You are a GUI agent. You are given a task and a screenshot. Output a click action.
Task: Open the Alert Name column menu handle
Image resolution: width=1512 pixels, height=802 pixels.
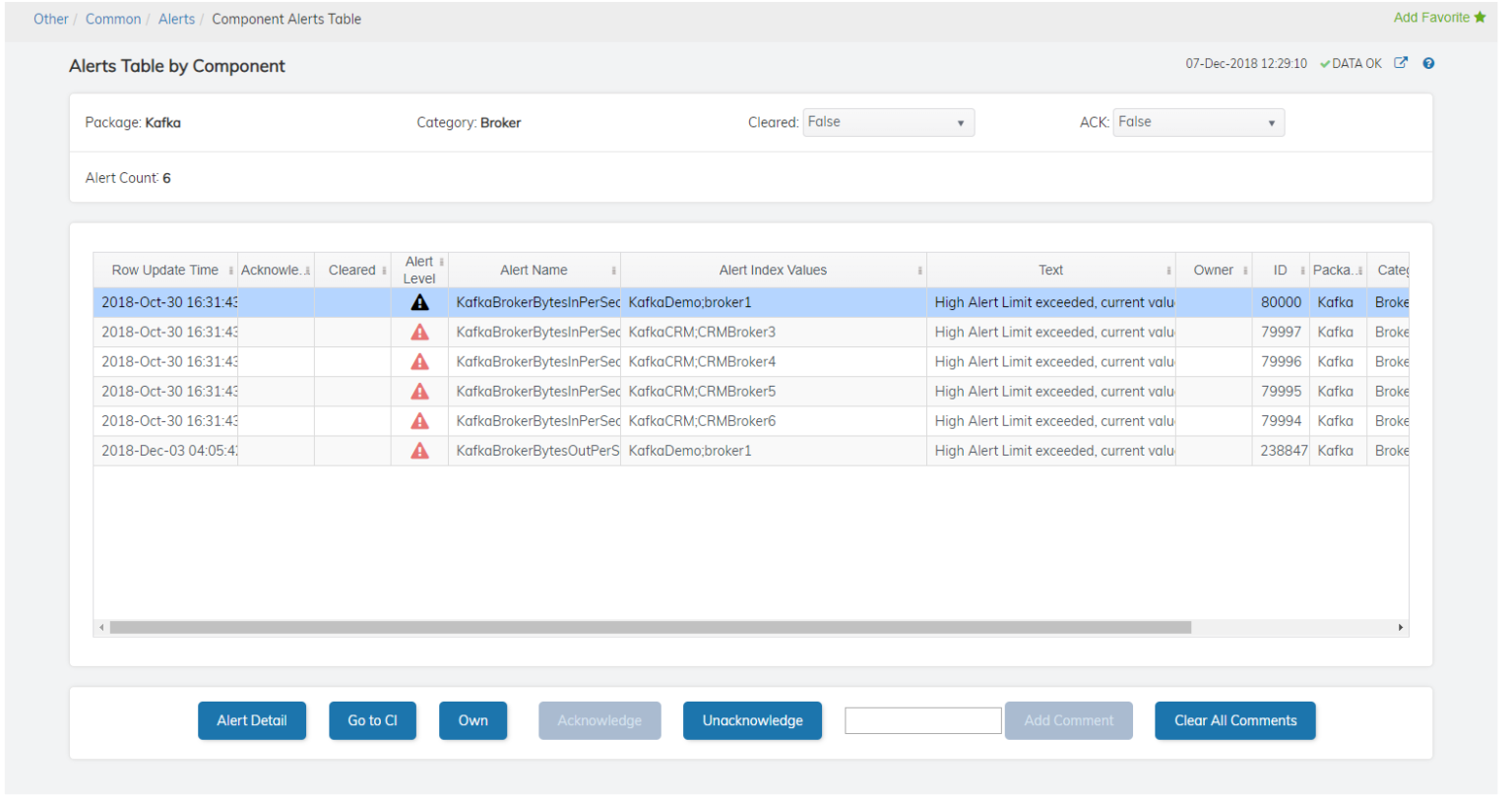(x=613, y=271)
